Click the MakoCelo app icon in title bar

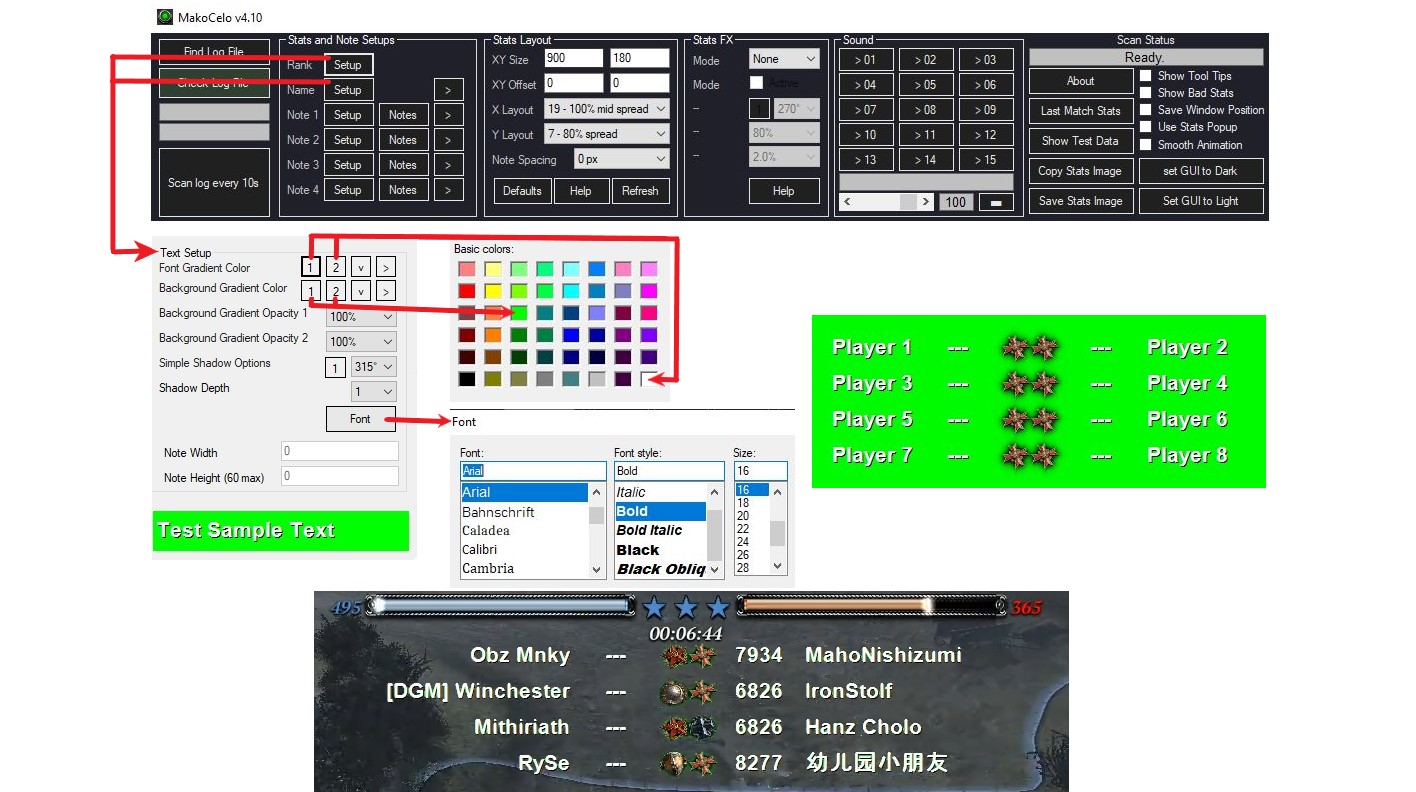[x=165, y=17]
